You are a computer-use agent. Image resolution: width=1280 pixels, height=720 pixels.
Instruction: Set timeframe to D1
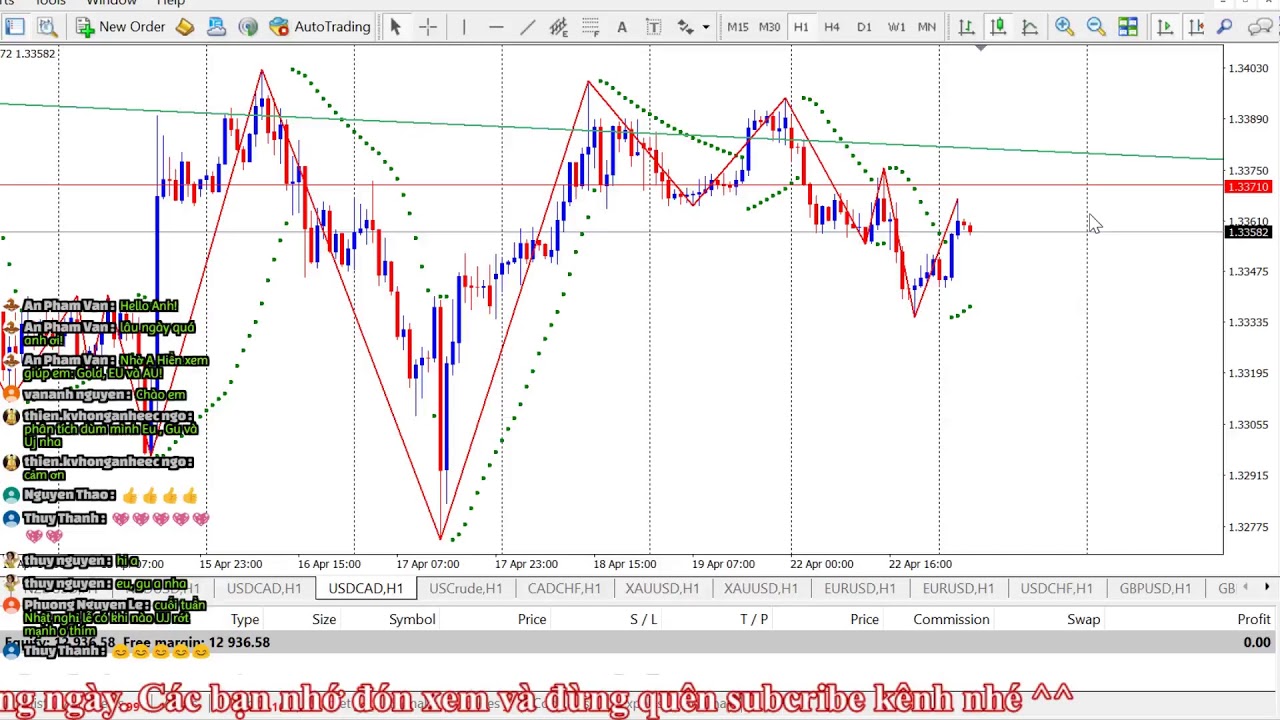pyautogui.click(x=864, y=27)
